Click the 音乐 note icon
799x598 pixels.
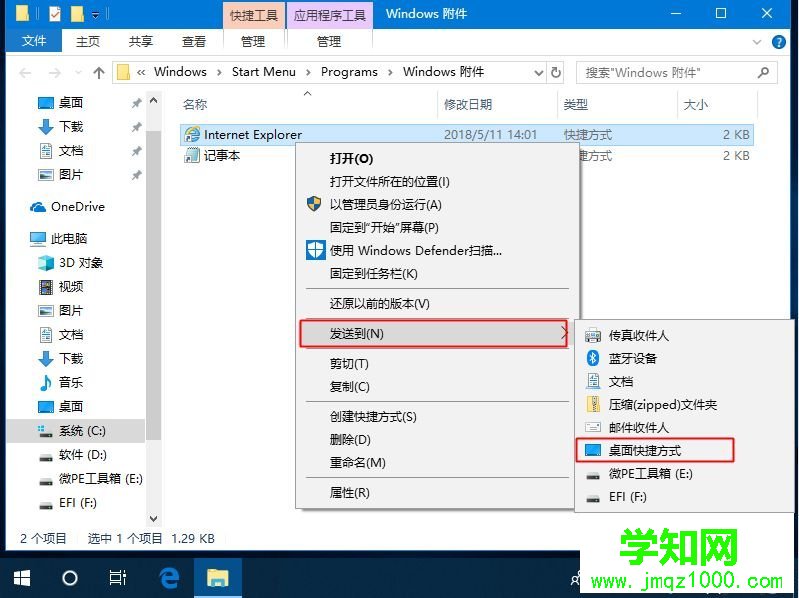click(x=46, y=383)
